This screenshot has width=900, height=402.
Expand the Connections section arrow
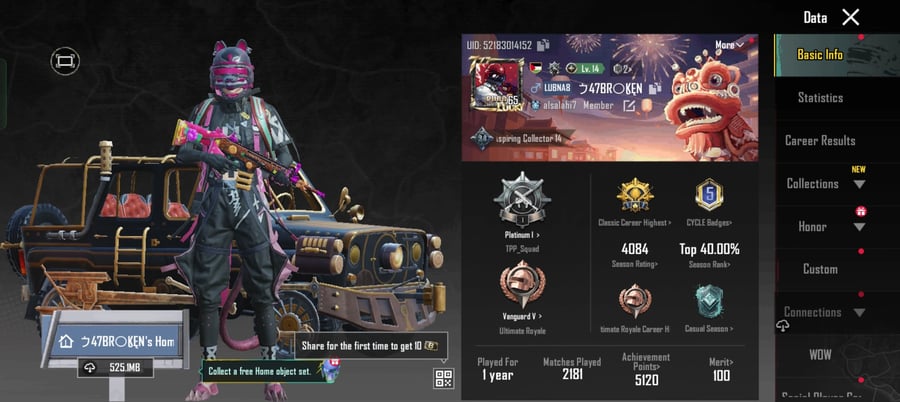coord(859,313)
